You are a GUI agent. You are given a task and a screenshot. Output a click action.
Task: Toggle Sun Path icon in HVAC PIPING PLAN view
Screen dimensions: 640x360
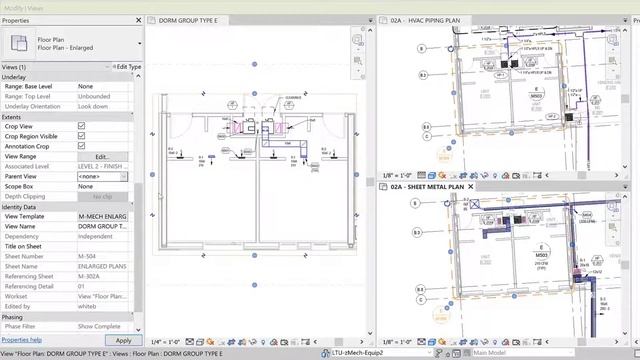pos(442,176)
